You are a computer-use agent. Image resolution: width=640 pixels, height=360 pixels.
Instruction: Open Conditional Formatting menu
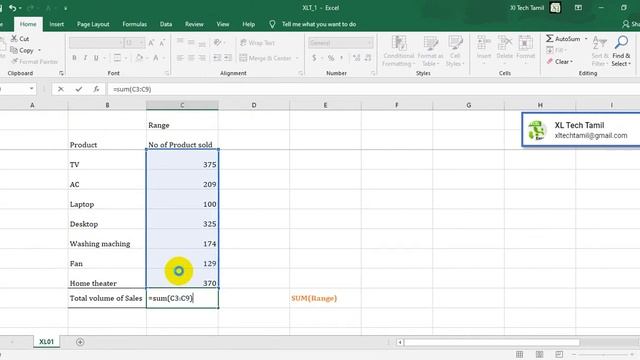click(399, 51)
